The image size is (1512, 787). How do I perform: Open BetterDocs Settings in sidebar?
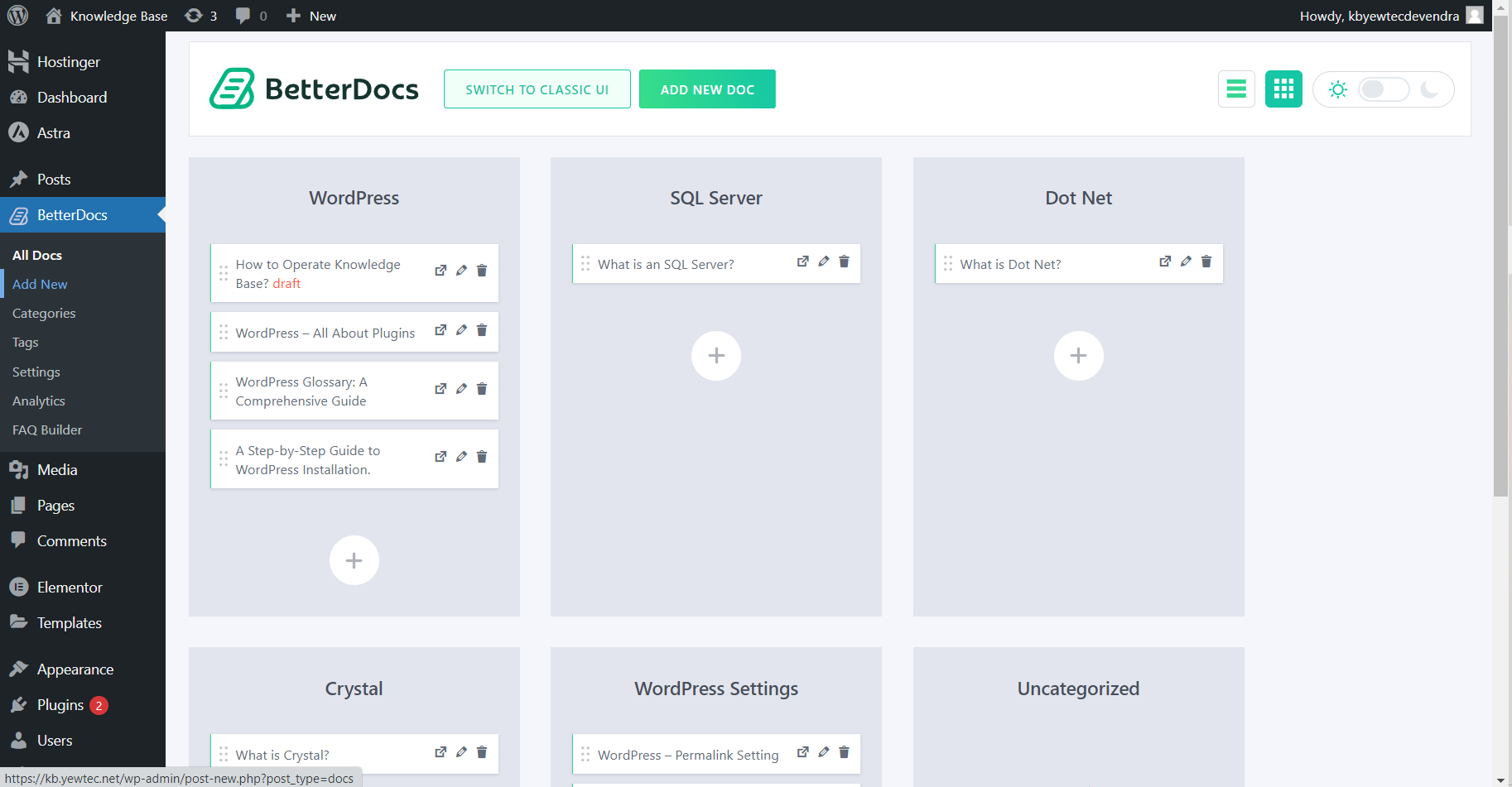point(36,372)
